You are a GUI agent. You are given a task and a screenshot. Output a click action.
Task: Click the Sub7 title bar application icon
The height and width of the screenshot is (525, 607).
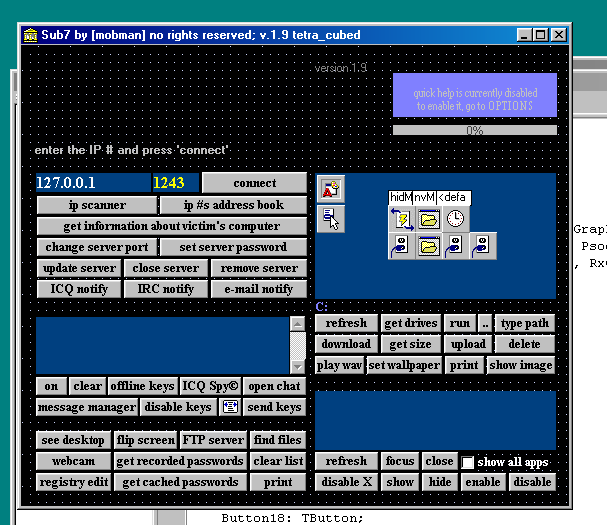(x=30, y=35)
